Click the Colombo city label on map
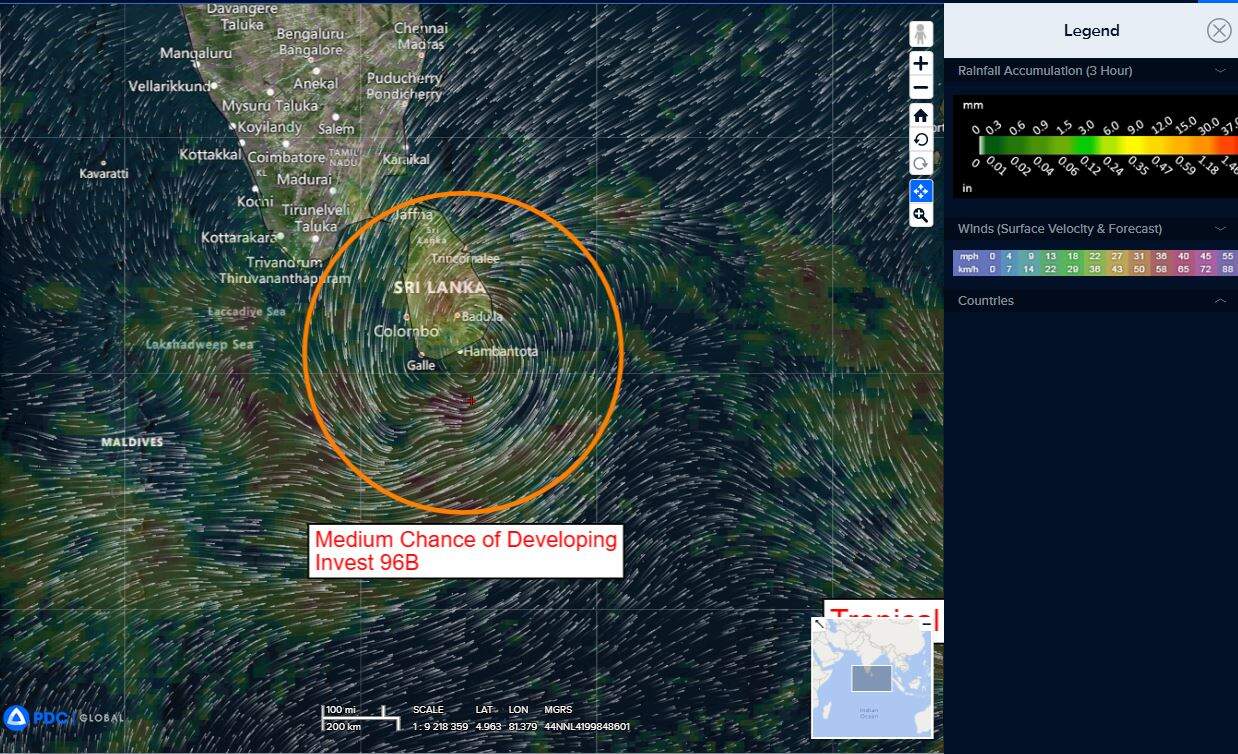 pyautogui.click(x=406, y=331)
